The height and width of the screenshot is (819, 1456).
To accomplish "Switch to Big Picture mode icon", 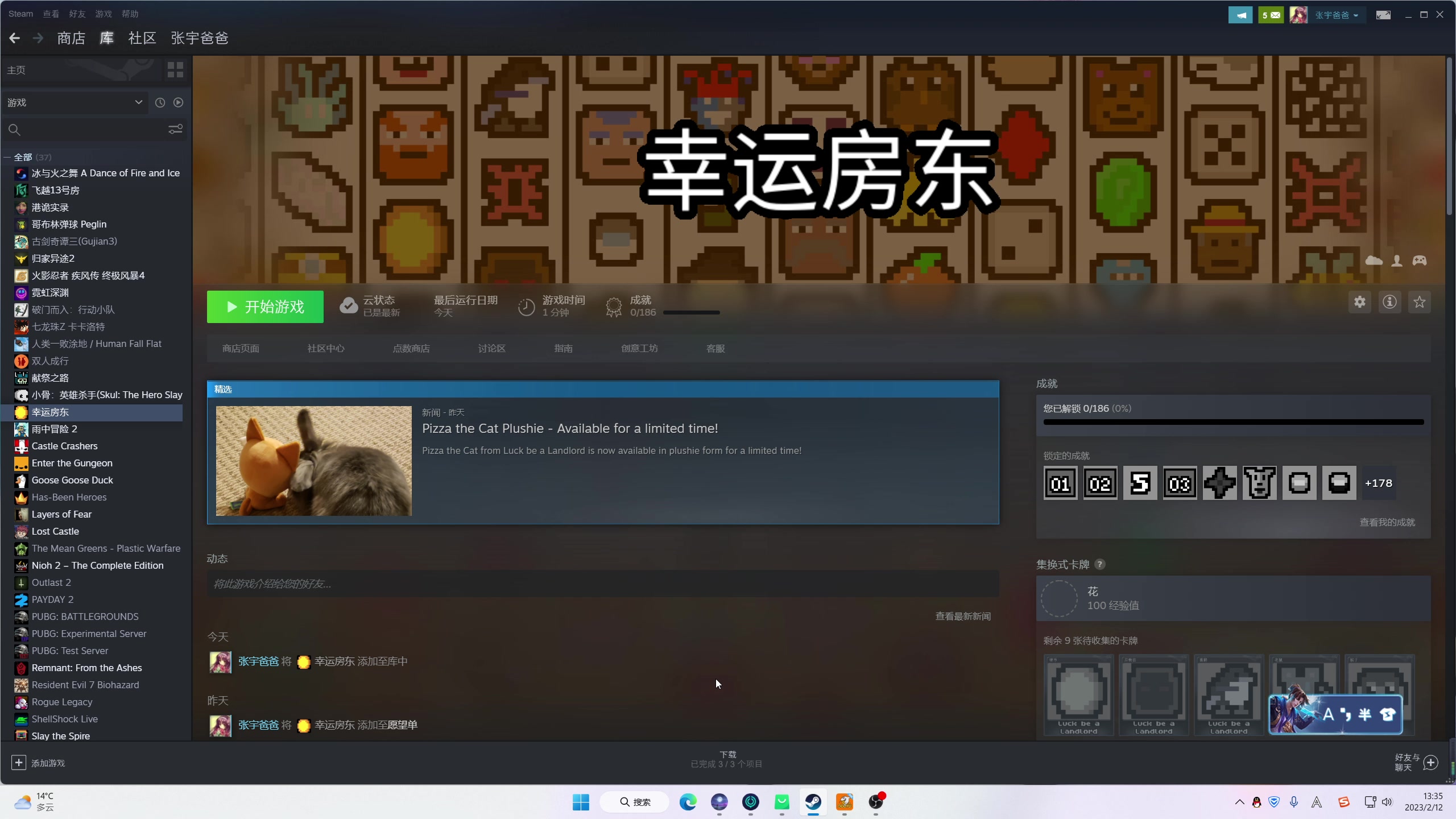I will click(1383, 15).
